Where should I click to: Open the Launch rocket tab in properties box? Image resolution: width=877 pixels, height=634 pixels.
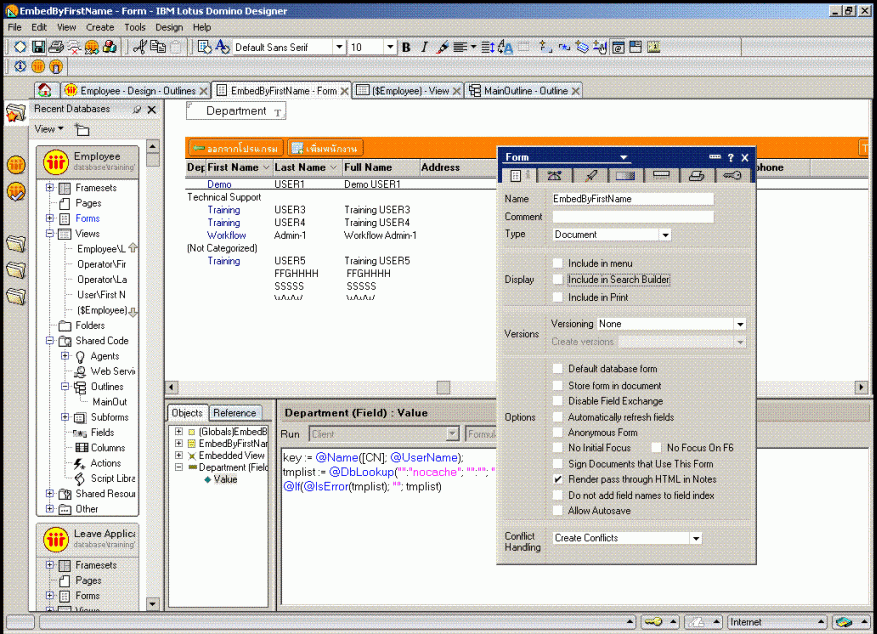pos(590,176)
